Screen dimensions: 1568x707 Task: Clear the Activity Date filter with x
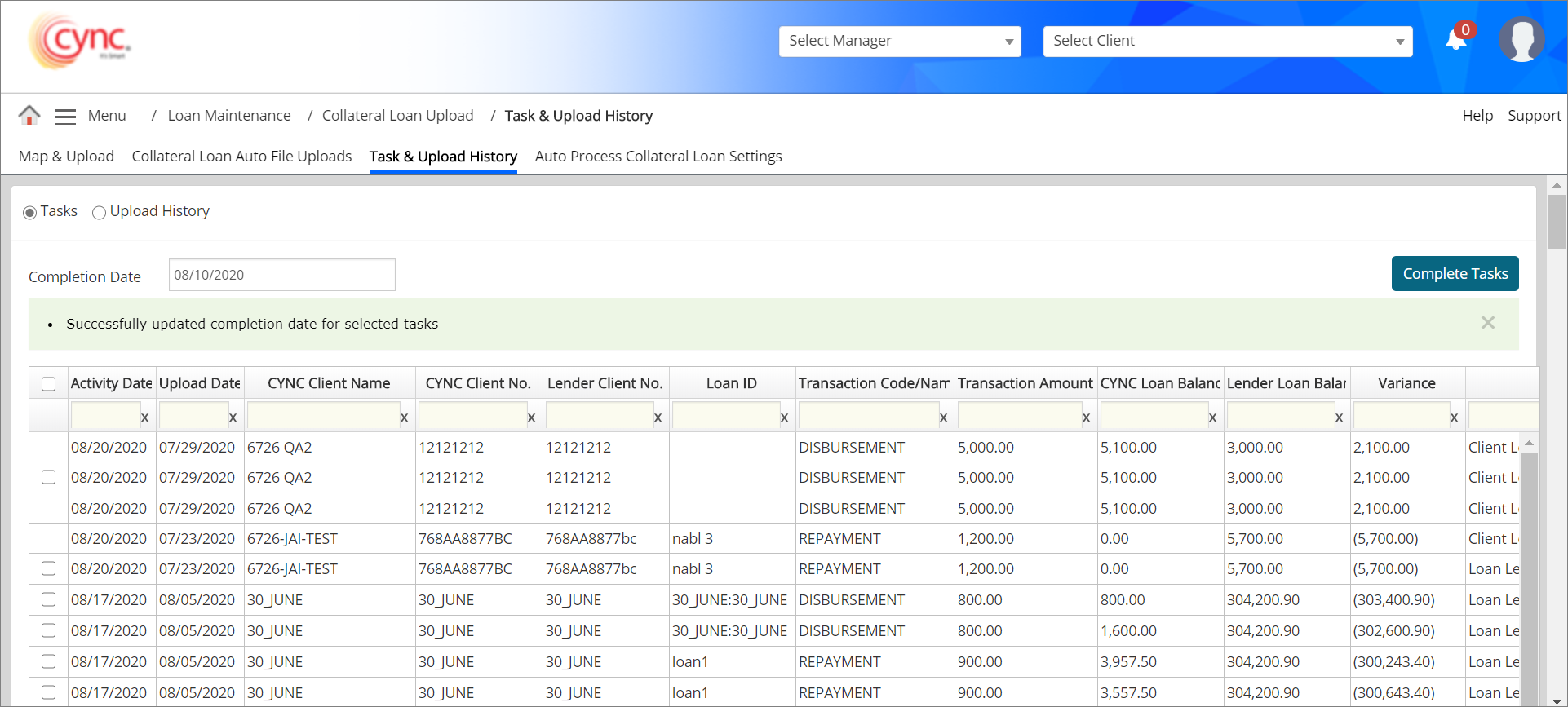click(144, 418)
